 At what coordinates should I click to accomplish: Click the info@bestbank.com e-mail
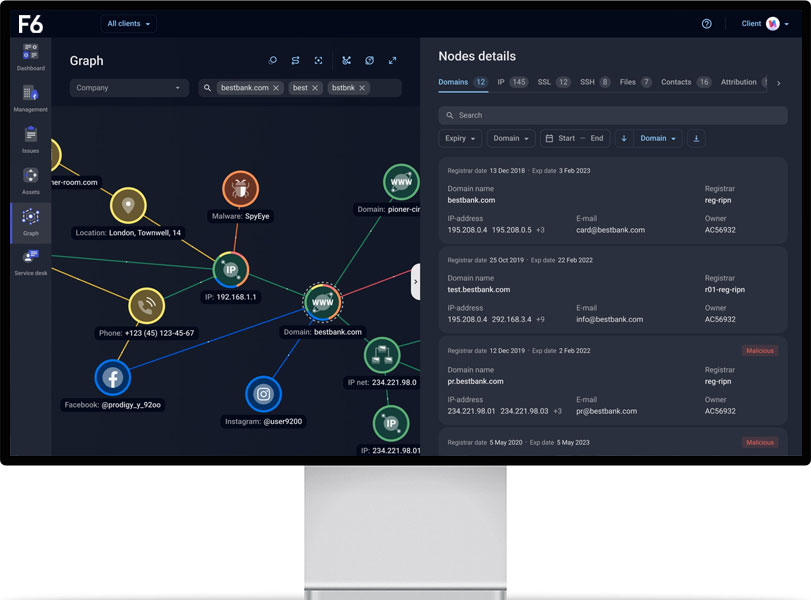pos(610,320)
